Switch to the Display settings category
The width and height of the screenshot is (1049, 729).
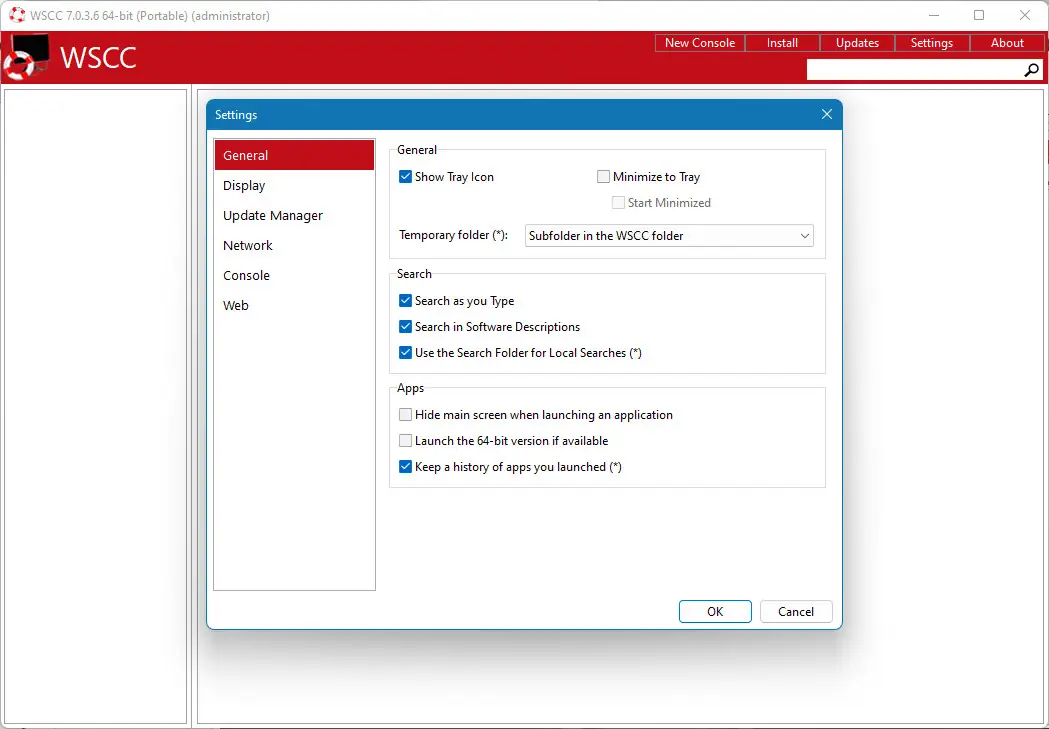[x=294, y=185]
